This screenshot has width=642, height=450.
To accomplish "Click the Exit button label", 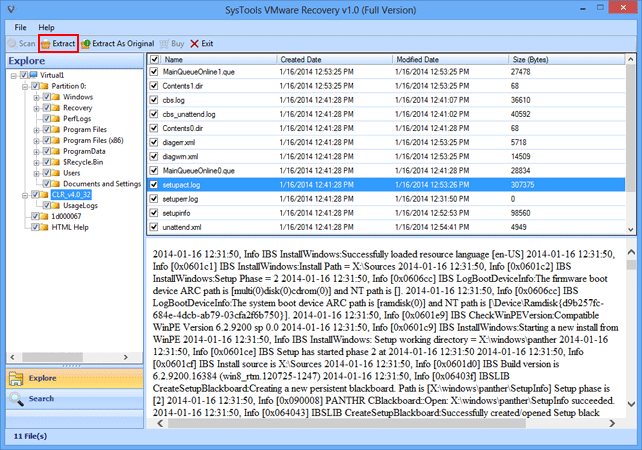I will pos(207,43).
